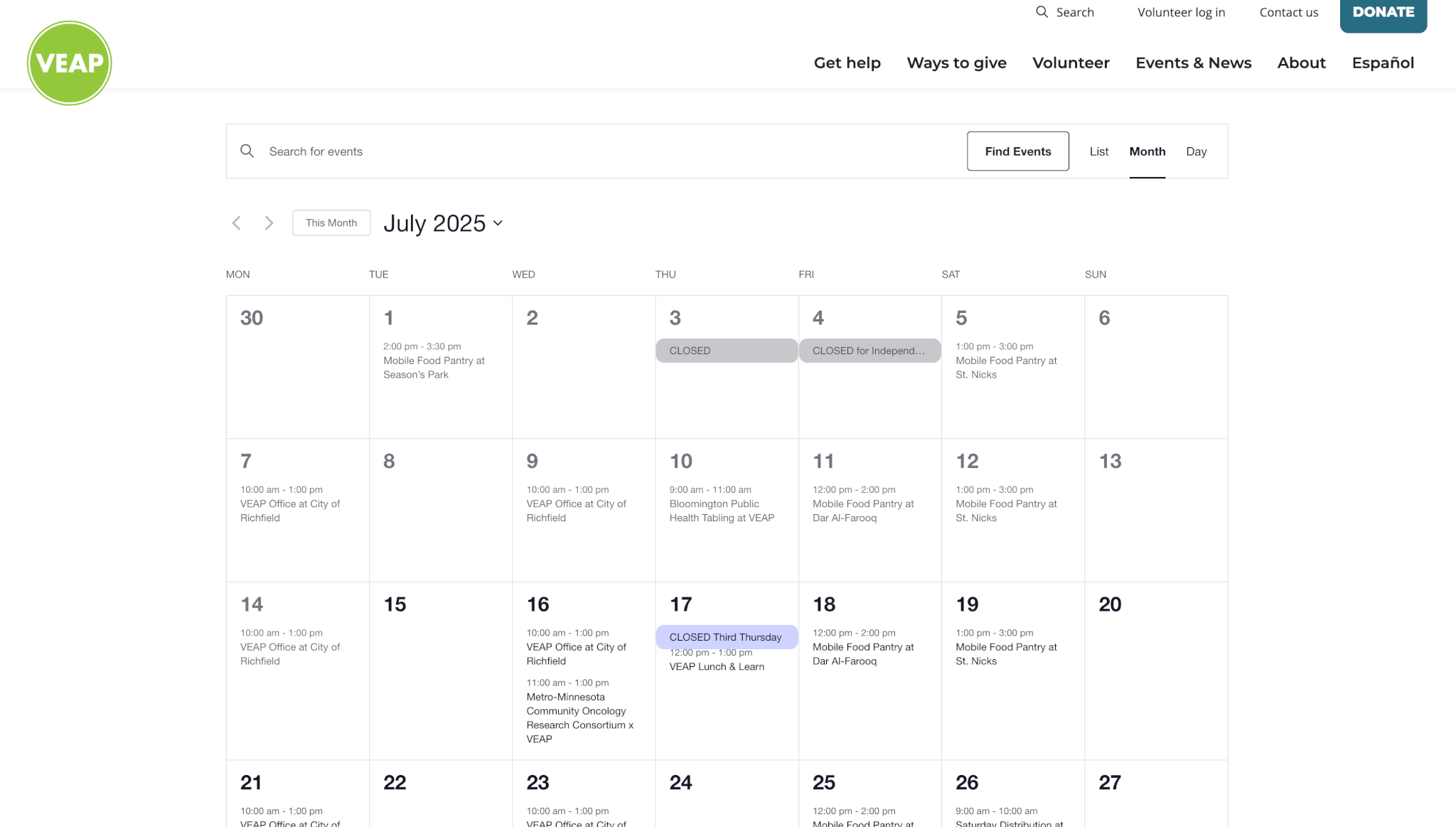The image size is (1456, 827).
Task: Switch to Month view tab
Action: point(1147,151)
